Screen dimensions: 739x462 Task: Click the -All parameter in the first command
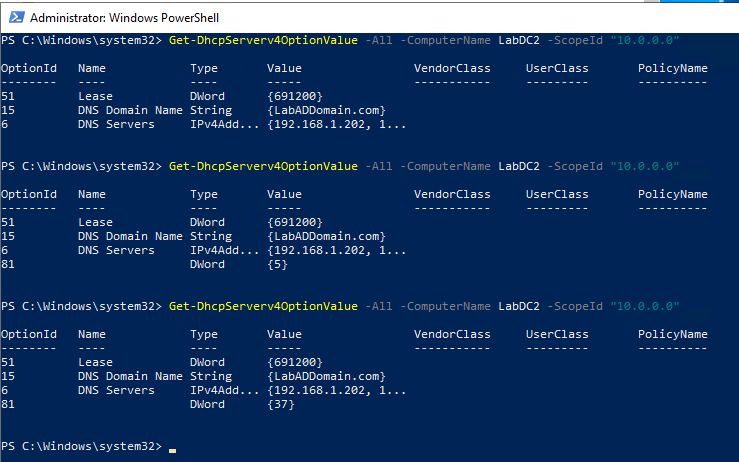click(380, 39)
